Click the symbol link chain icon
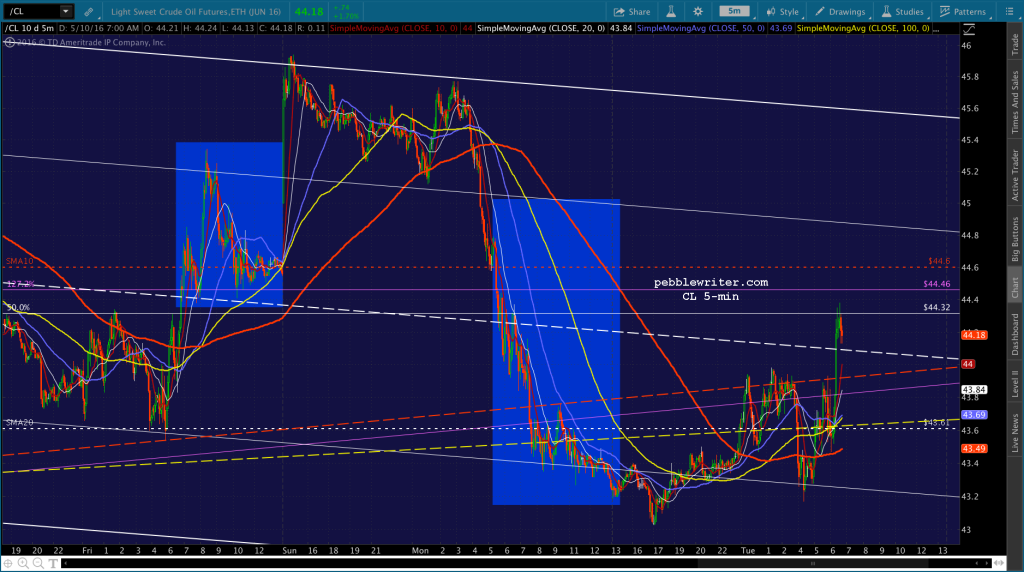Viewport: 1024px width, 572px height. click(89, 12)
